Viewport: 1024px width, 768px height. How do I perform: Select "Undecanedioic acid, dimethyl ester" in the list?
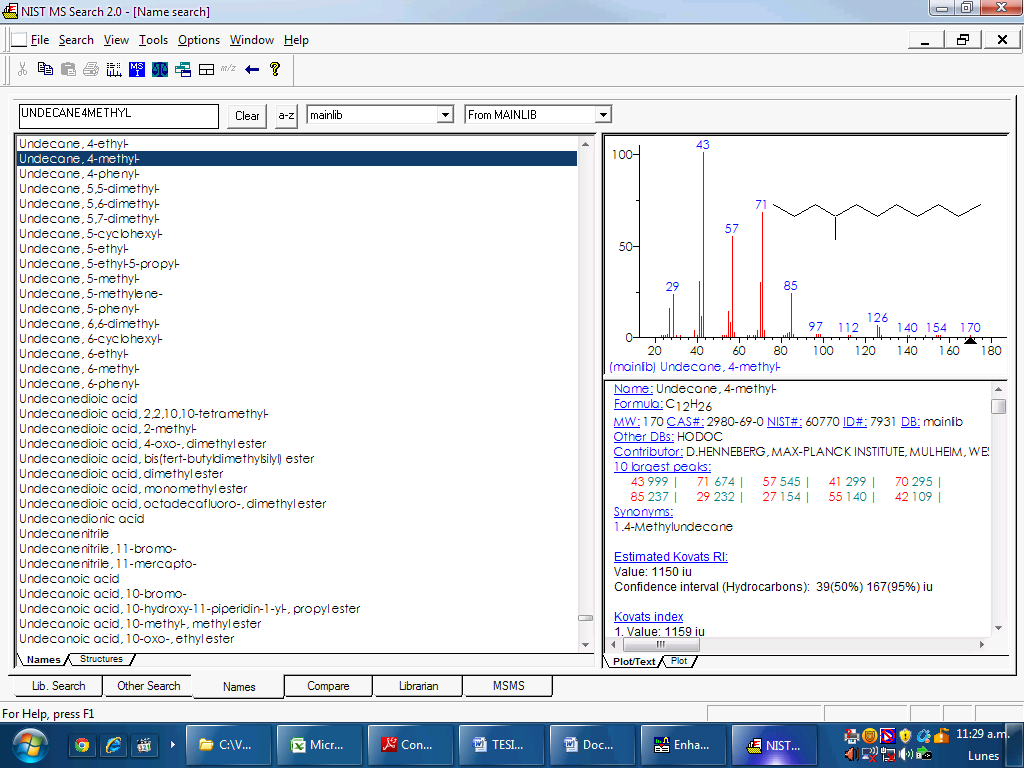(296, 473)
